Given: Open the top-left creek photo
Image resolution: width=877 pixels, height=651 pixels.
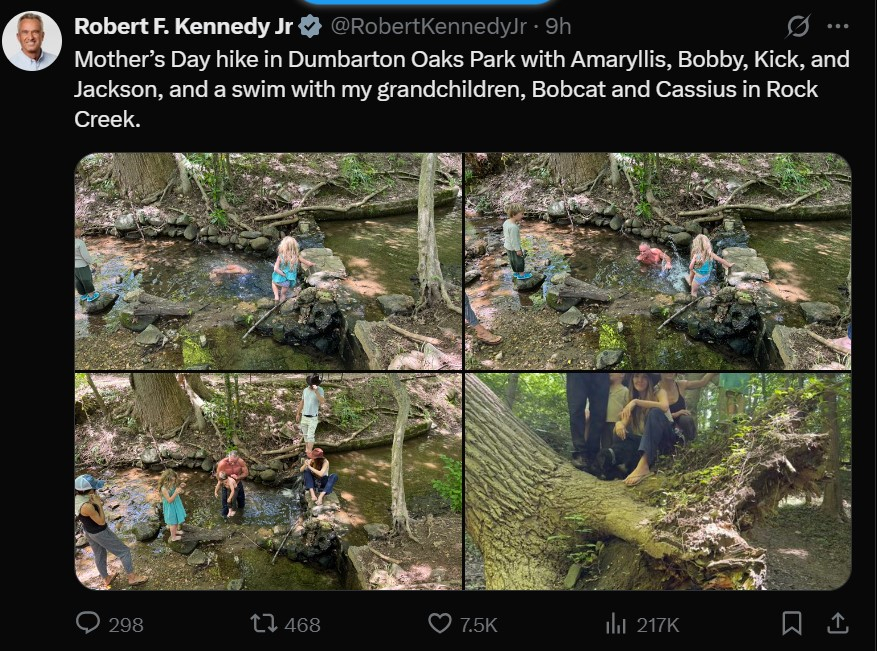Looking at the screenshot, I should pyautogui.click(x=268, y=261).
